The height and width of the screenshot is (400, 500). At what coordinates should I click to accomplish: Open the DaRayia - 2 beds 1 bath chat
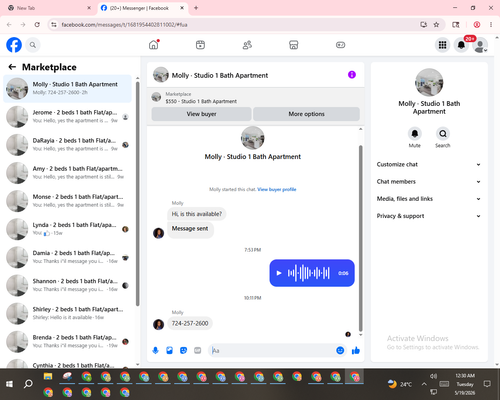click(67, 145)
